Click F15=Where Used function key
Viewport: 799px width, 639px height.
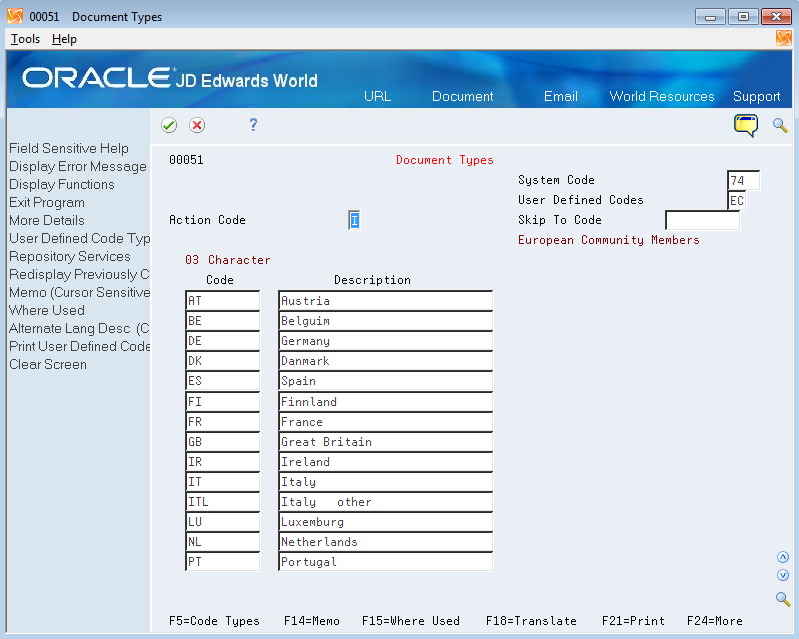click(411, 621)
